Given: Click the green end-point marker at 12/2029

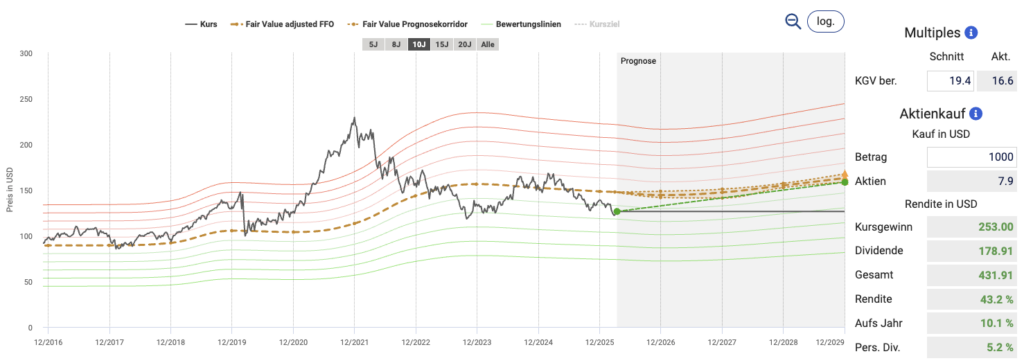Looking at the screenshot, I should pyautogui.click(x=844, y=182).
